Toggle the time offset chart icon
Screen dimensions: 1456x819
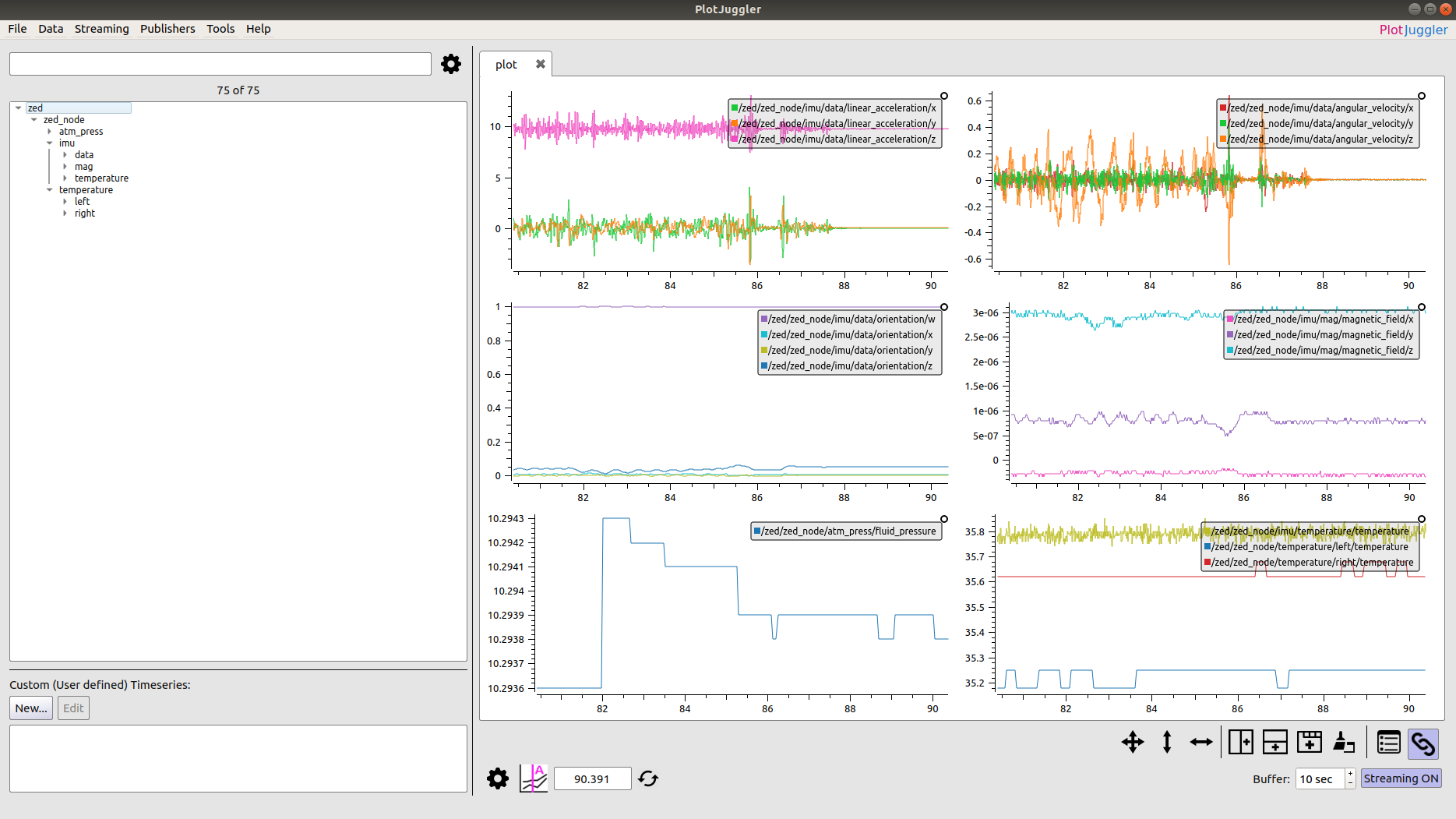click(534, 778)
